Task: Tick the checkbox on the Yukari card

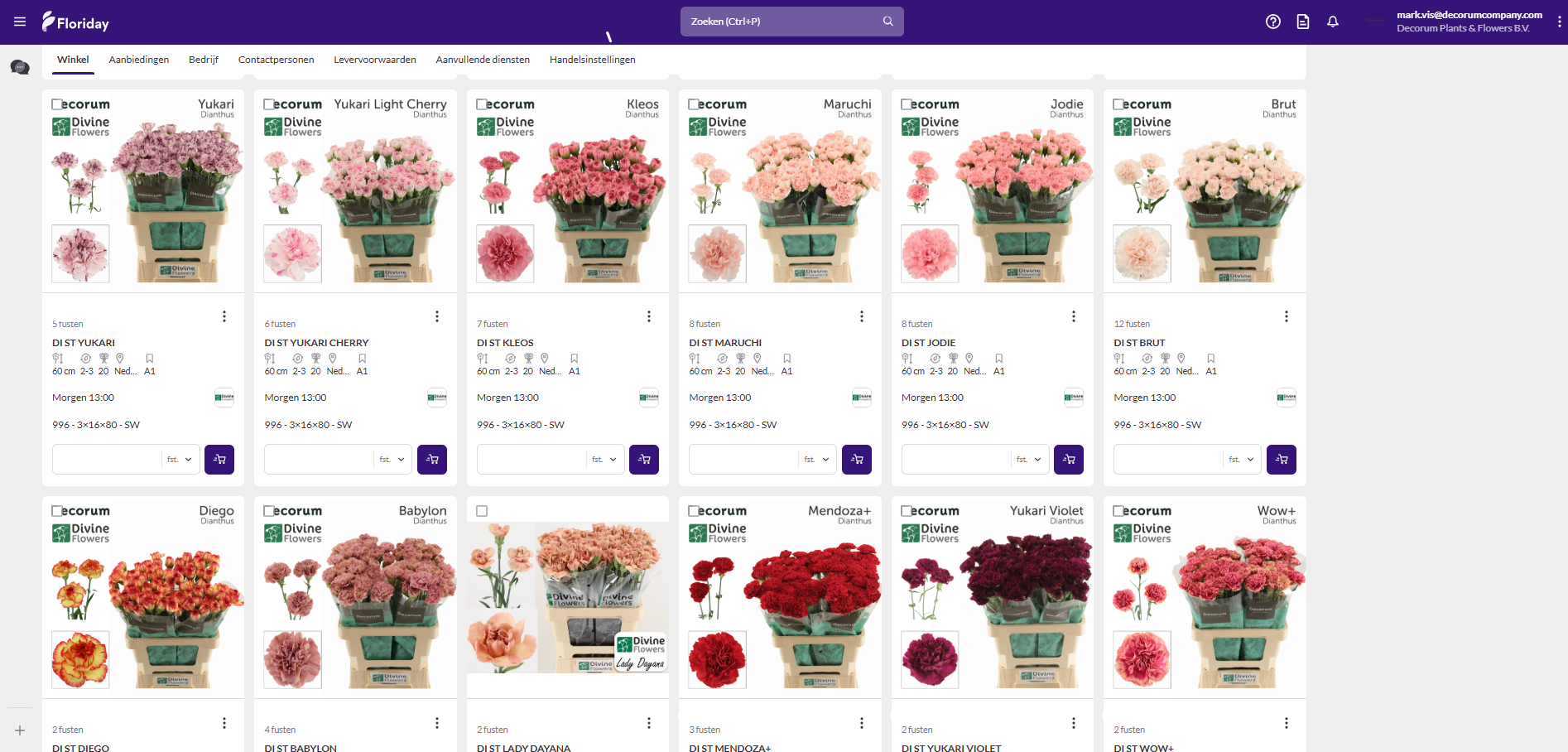Action: point(57,104)
